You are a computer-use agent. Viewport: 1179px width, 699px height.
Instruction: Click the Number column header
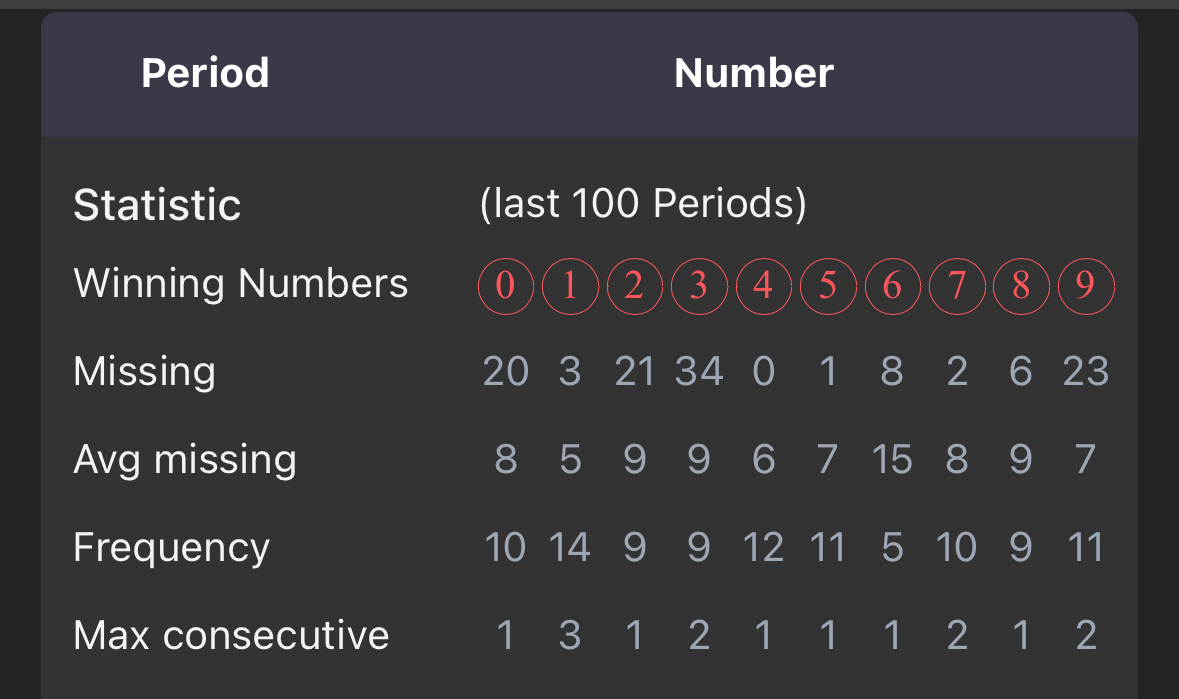coord(753,73)
